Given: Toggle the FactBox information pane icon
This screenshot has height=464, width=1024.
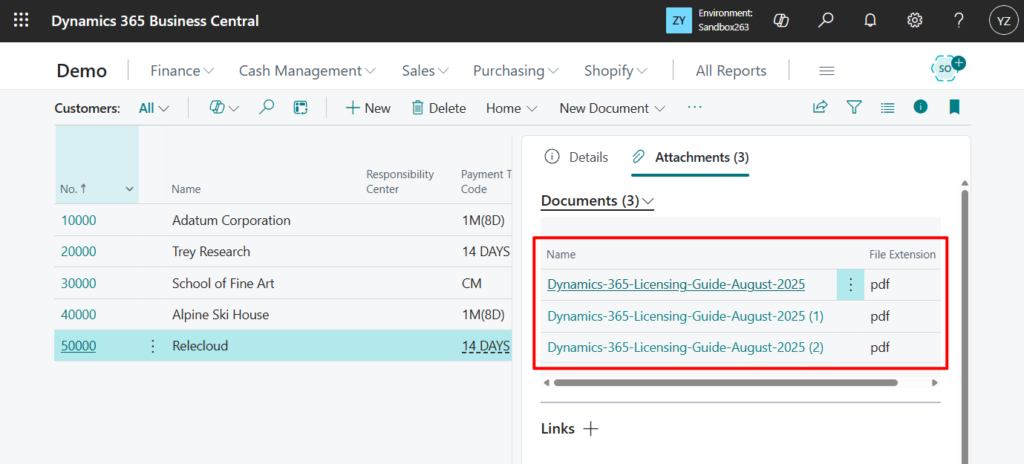Looking at the screenshot, I should tap(920, 107).
